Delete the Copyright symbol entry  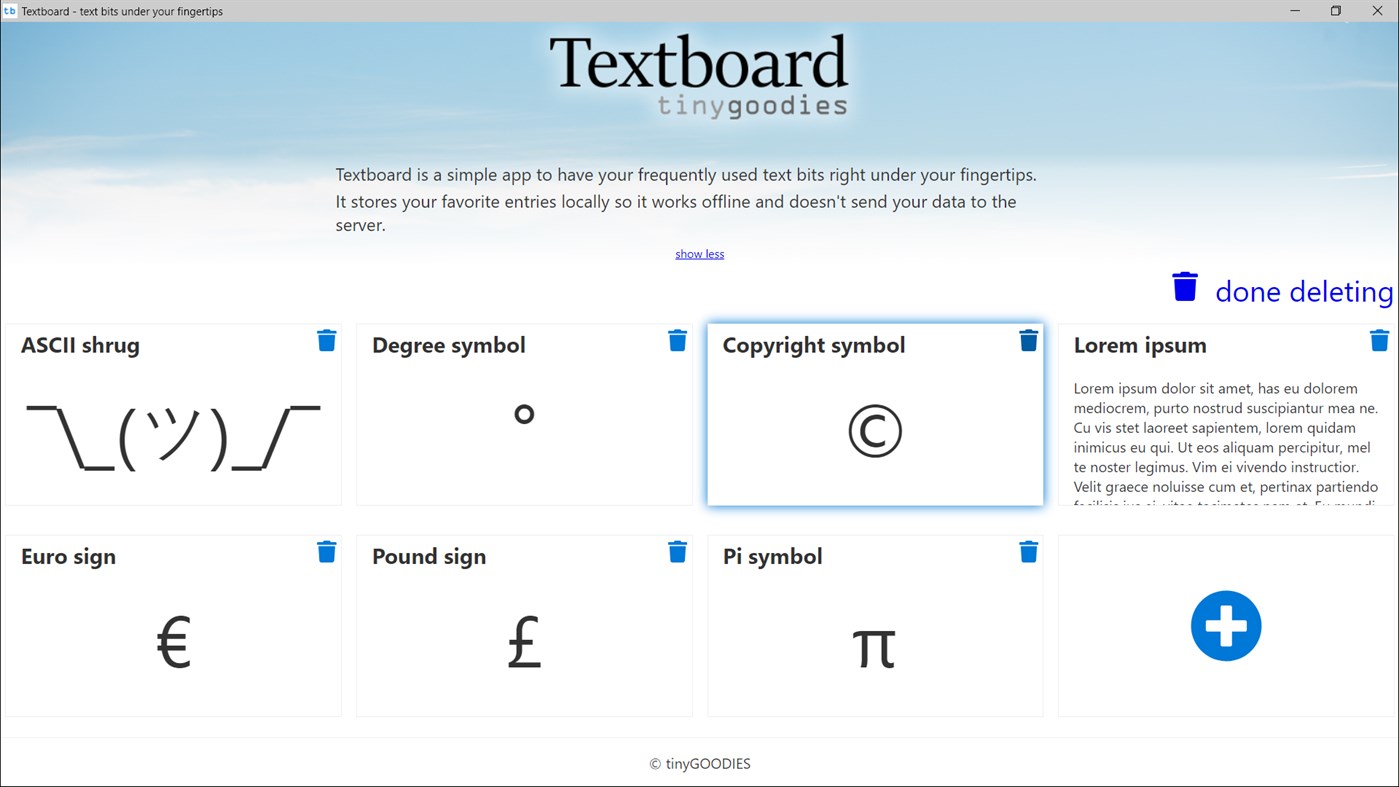pyautogui.click(x=1028, y=340)
